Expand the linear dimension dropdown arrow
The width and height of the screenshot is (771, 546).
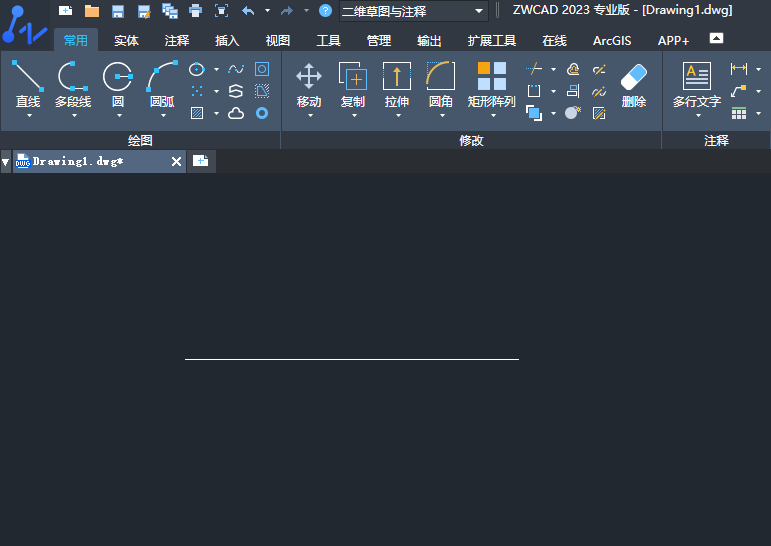(x=758, y=69)
